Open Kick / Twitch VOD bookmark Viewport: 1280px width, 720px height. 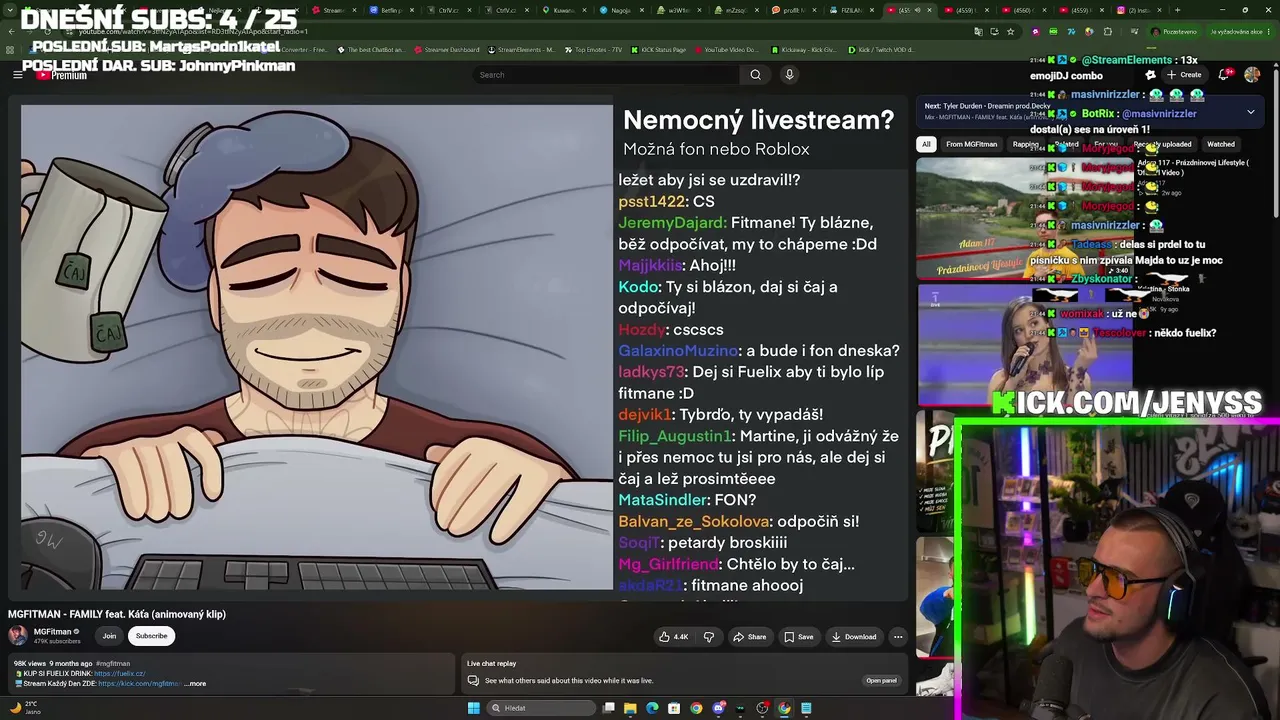(881, 49)
